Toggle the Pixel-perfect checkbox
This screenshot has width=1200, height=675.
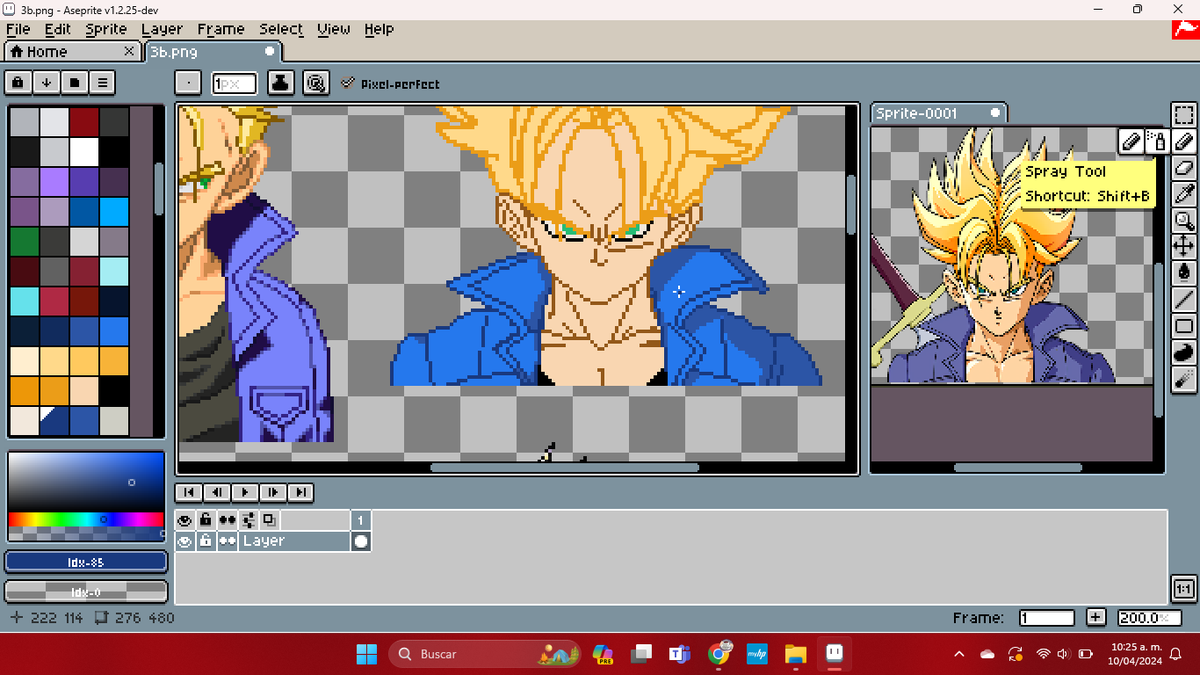389,84
